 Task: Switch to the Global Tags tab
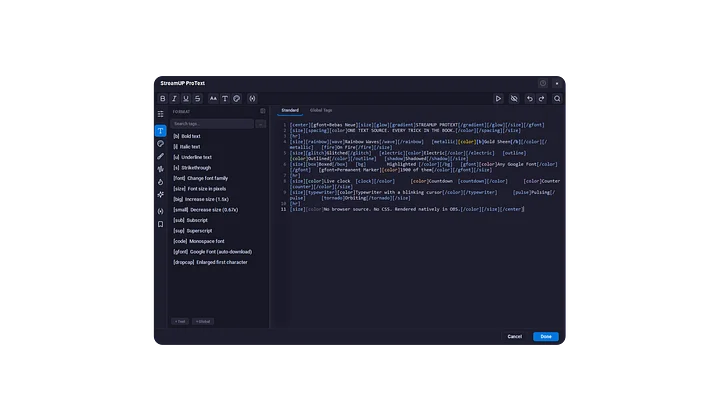(321, 110)
